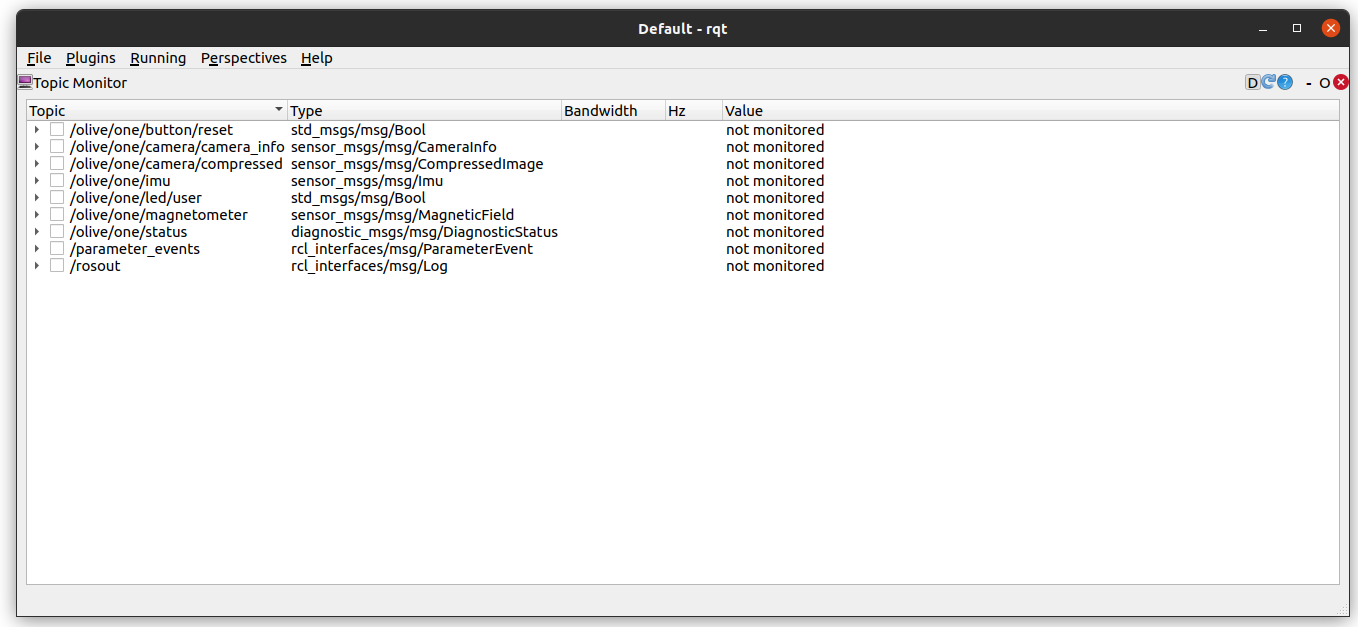Open the Perspectives menu
The width and height of the screenshot is (1358, 627).
(243, 58)
